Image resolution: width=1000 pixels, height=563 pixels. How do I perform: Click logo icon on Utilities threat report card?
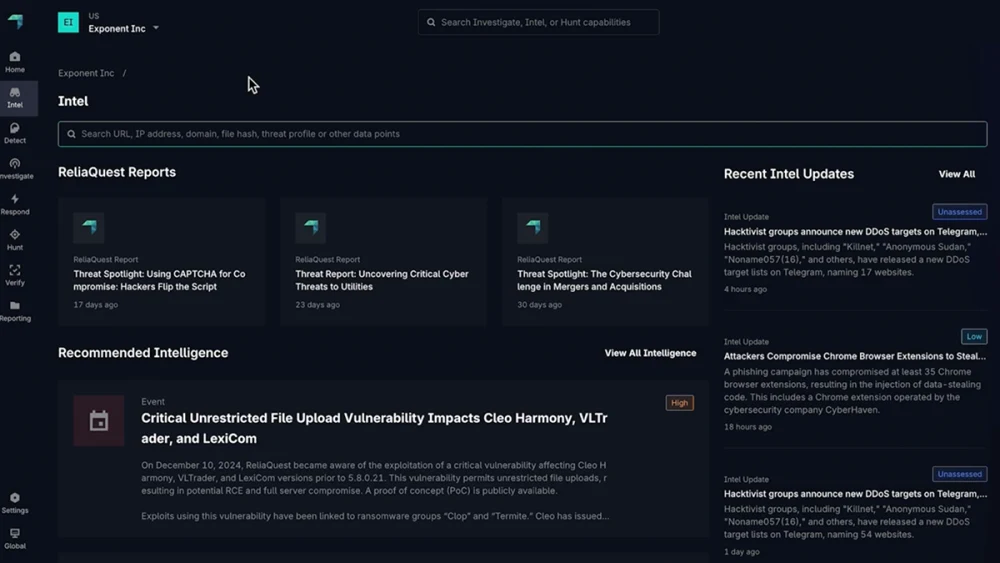point(311,228)
